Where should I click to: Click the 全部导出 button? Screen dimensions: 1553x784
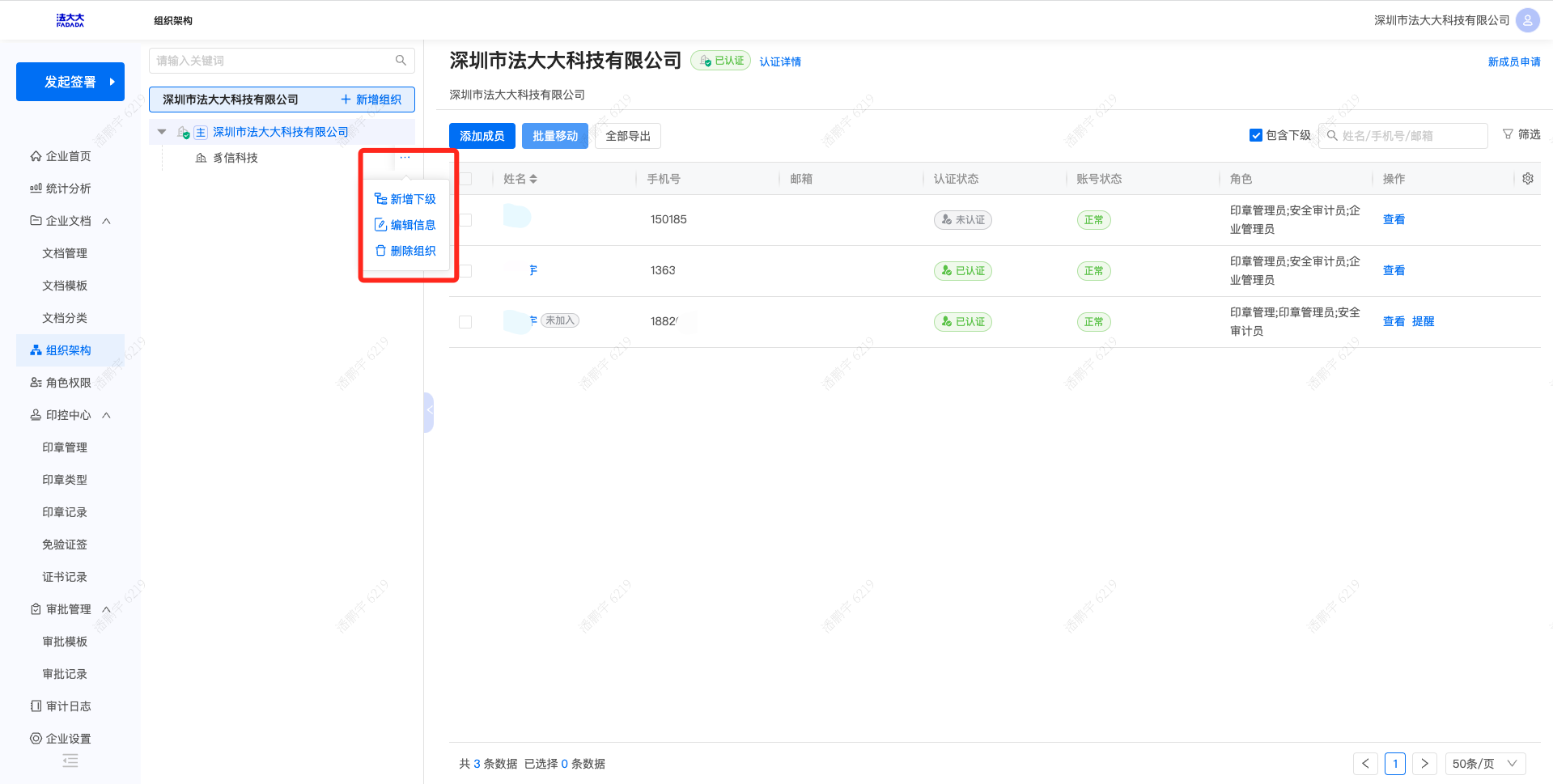click(x=628, y=136)
